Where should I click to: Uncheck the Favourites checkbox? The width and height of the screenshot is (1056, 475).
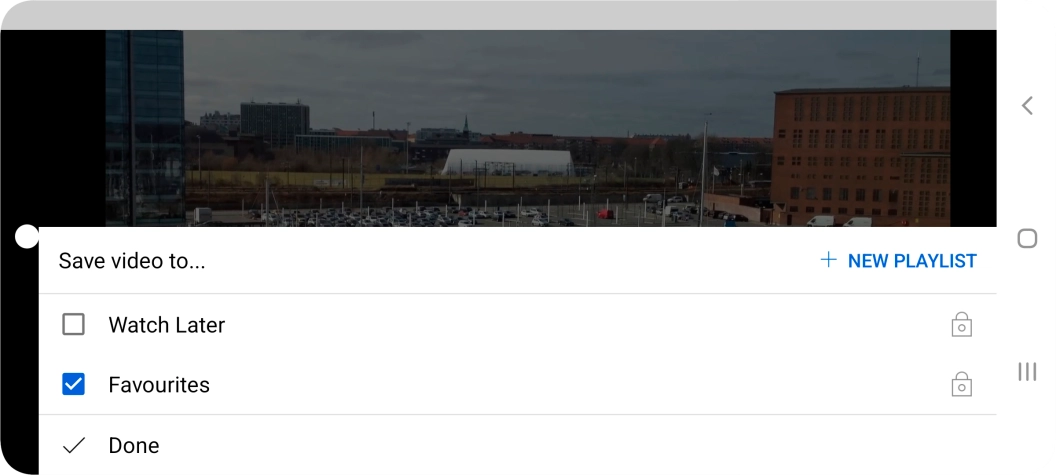(73, 384)
